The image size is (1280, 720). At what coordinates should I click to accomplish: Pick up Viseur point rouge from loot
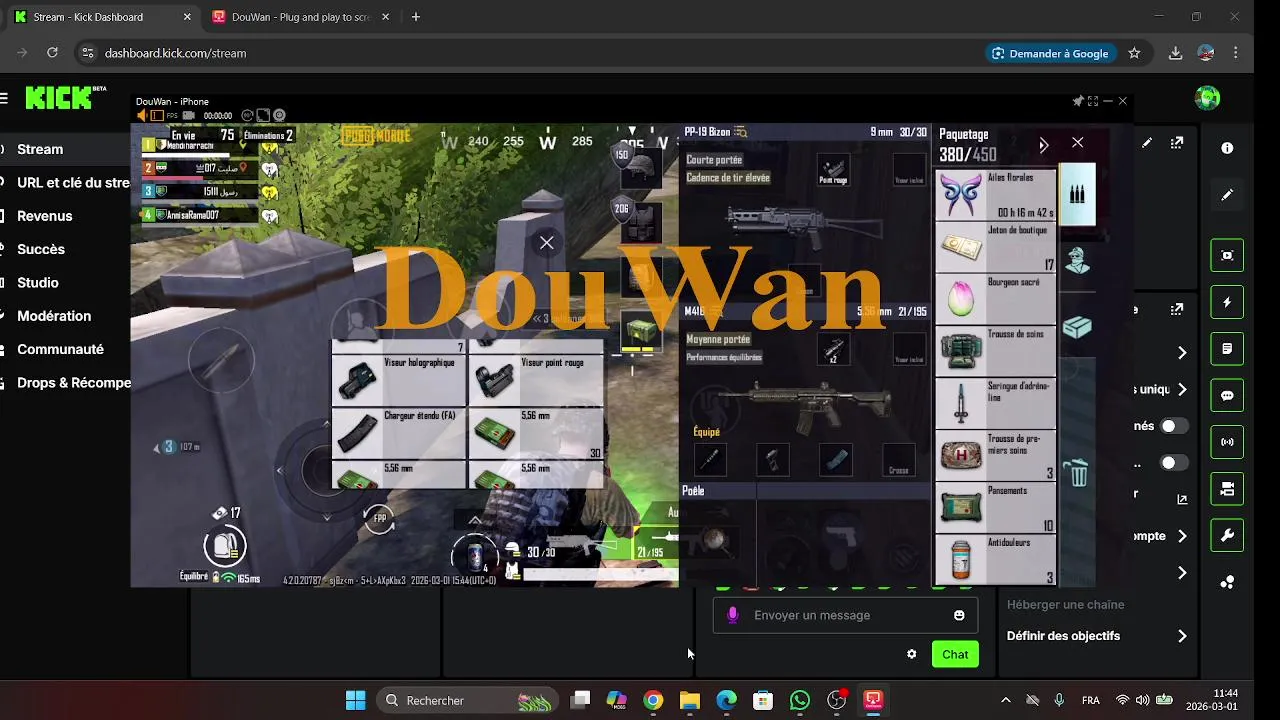tap(536, 381)
